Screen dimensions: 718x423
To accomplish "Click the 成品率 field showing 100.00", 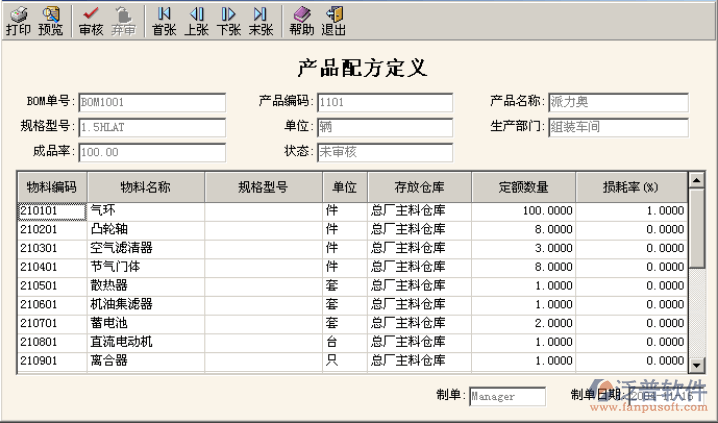I will [x=151, y=152].
